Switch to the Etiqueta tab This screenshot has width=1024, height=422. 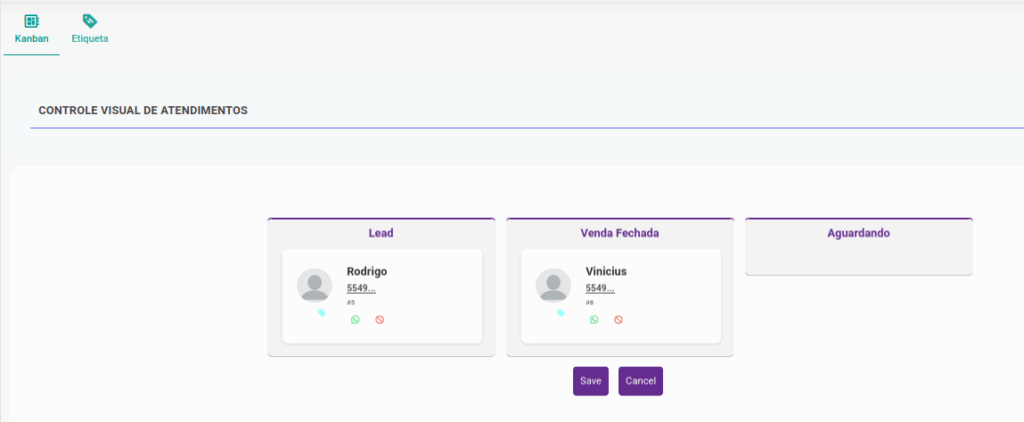(89, 38)
